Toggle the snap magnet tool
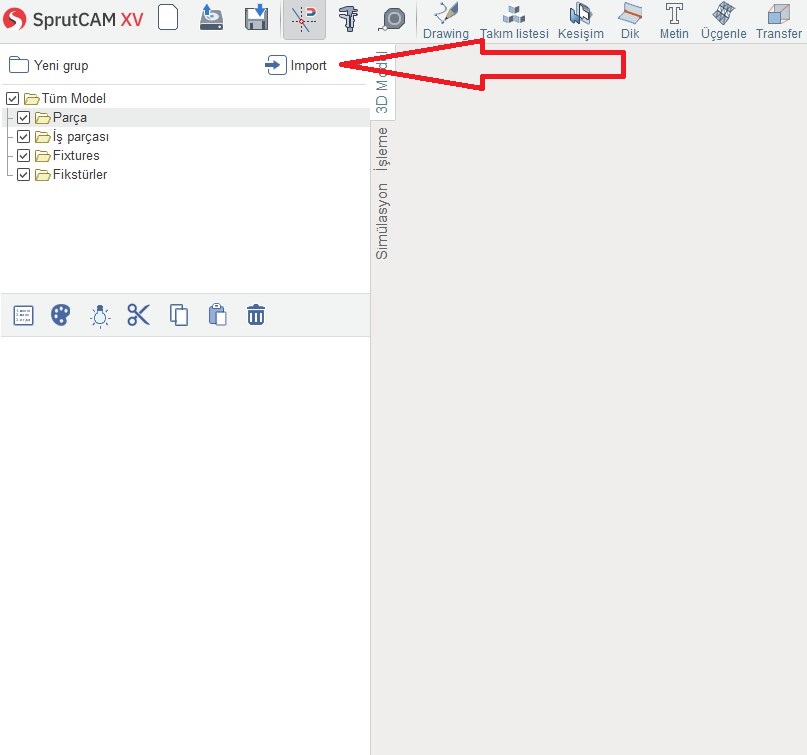 tap(303, 20)
